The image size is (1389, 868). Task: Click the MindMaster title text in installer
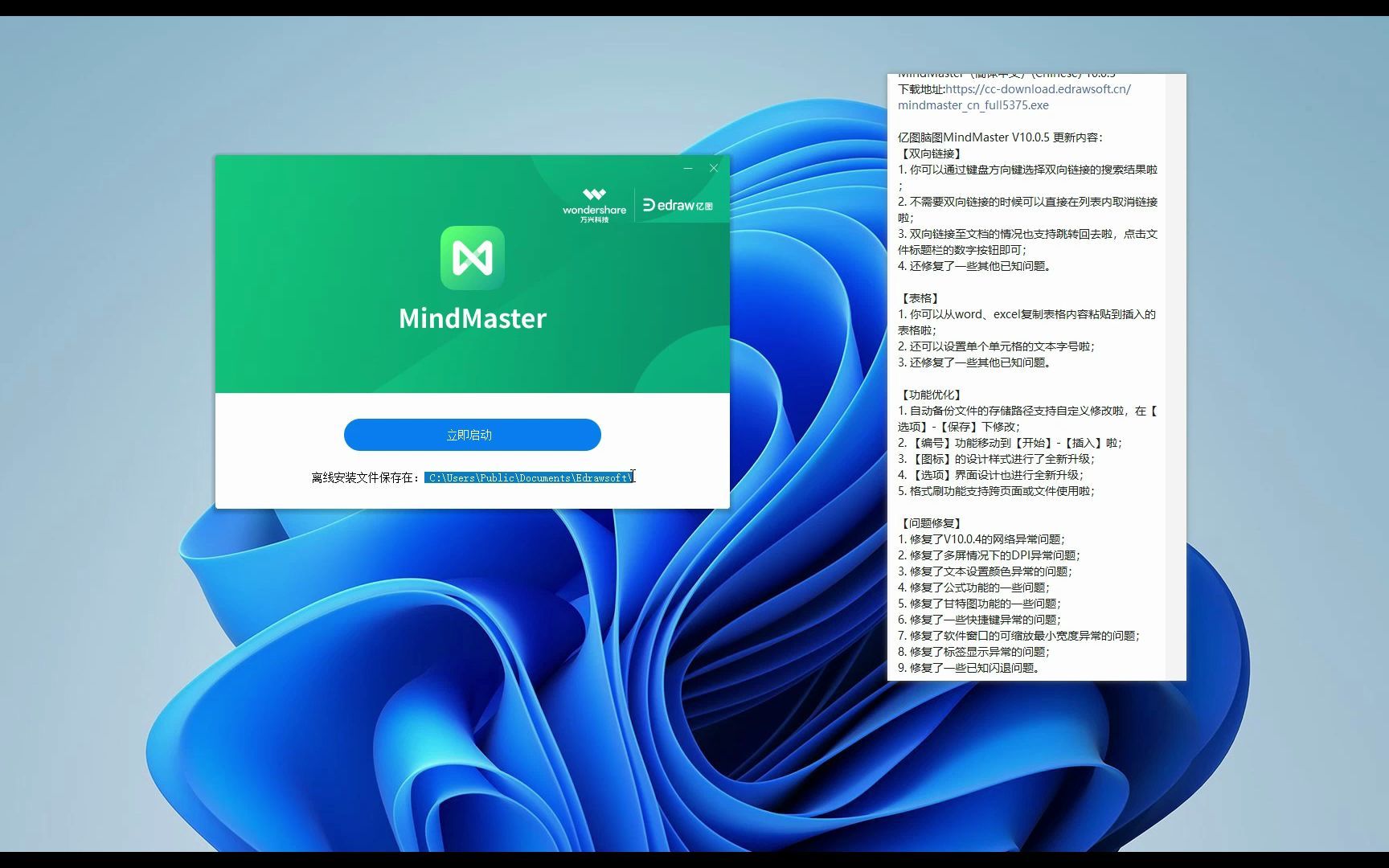473,319
